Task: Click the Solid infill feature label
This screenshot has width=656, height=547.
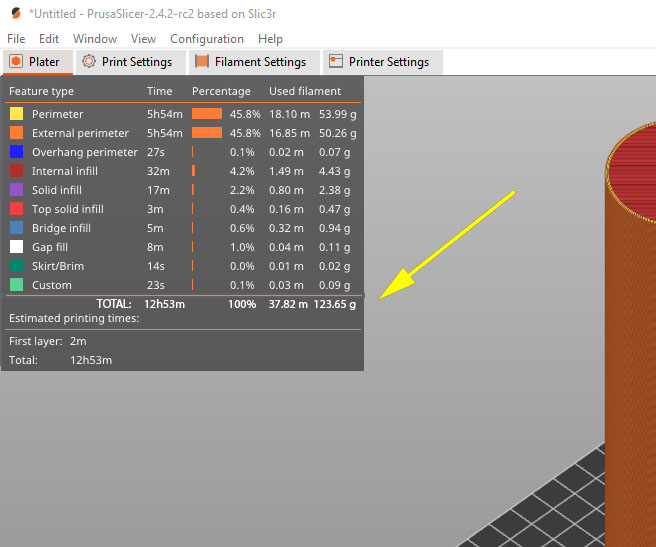Action: click(57, 190)
